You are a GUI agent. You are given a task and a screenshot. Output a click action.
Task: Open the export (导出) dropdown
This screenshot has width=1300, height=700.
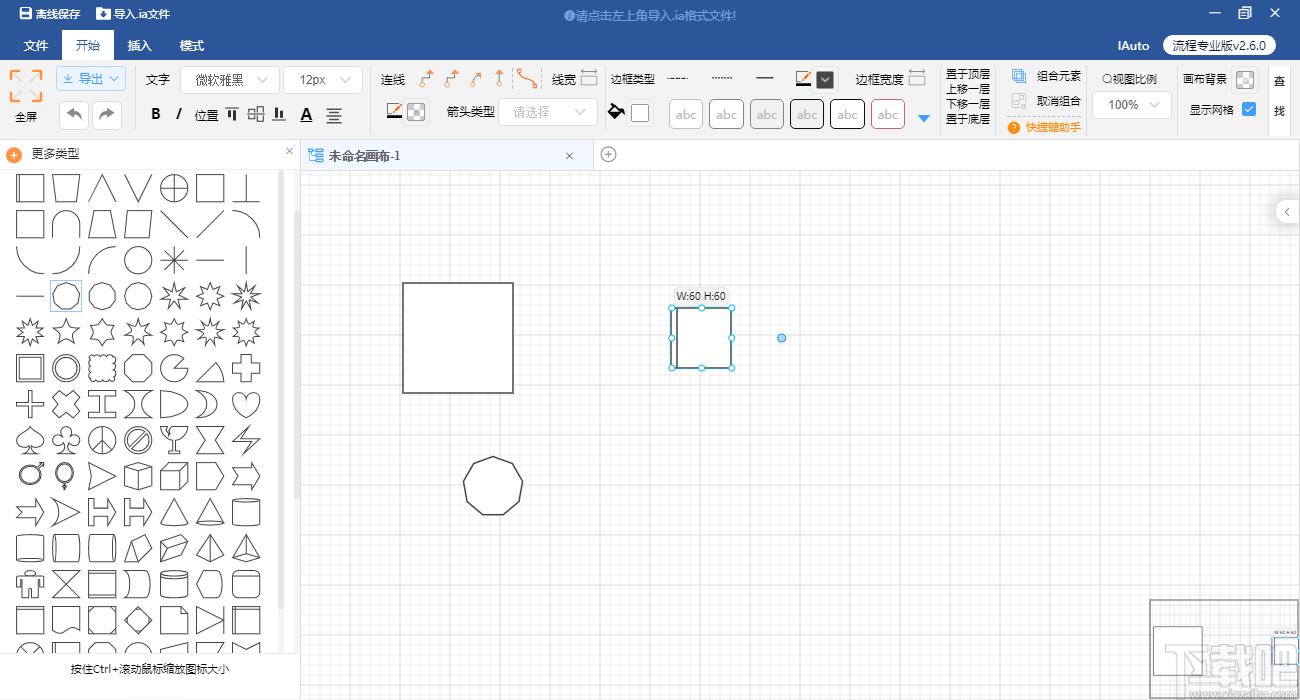[91, 79]
